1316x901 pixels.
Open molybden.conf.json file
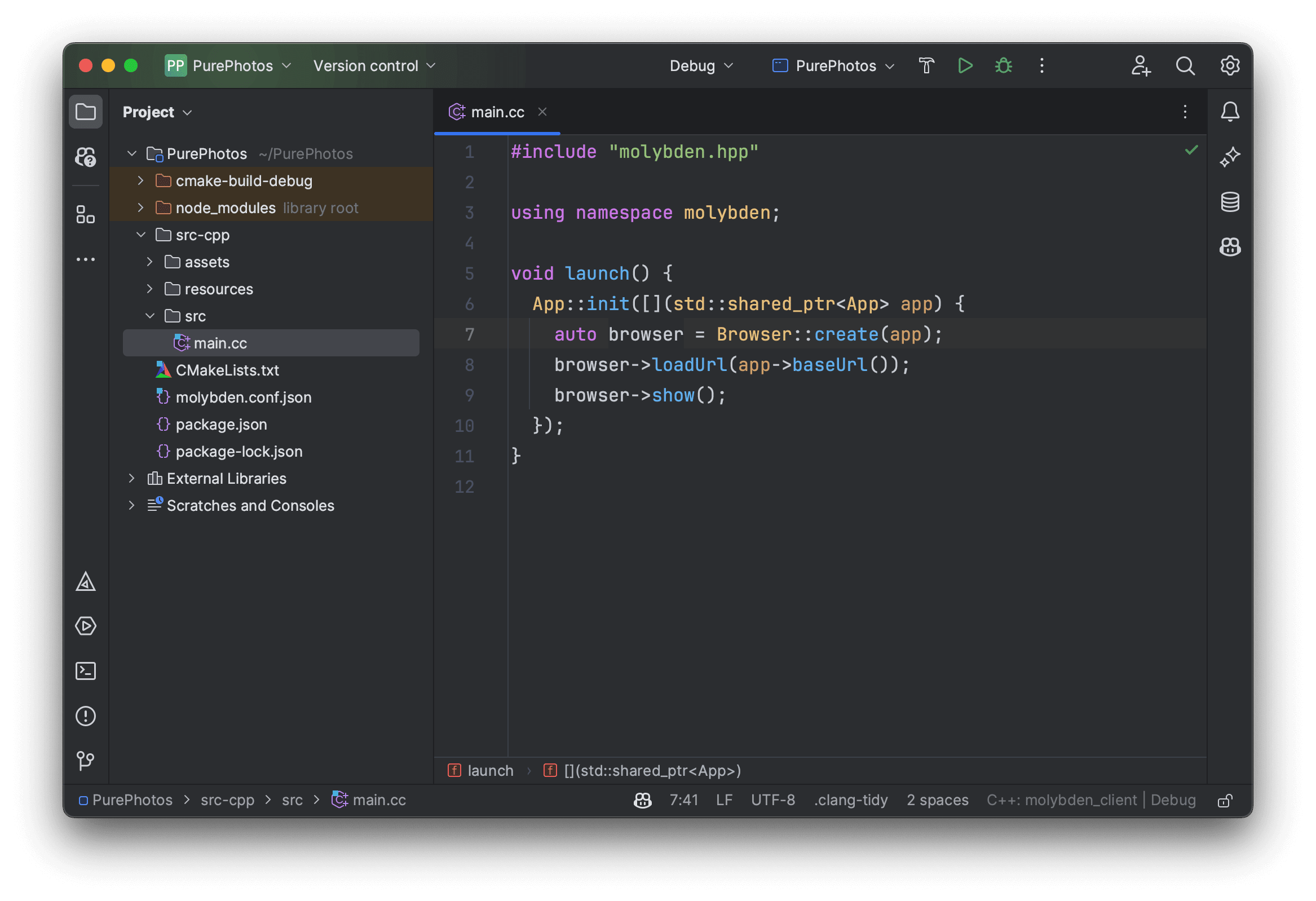tap(243, 396)
